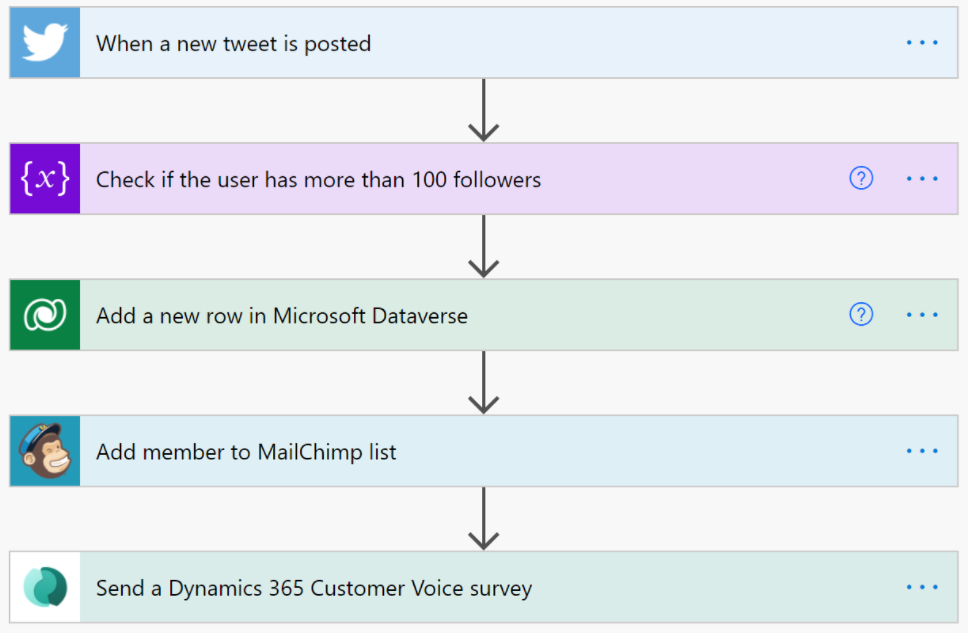Click the arrow above the Customer Voice survey step
This screenshot has width=968, height=635.
click(484, 518)
